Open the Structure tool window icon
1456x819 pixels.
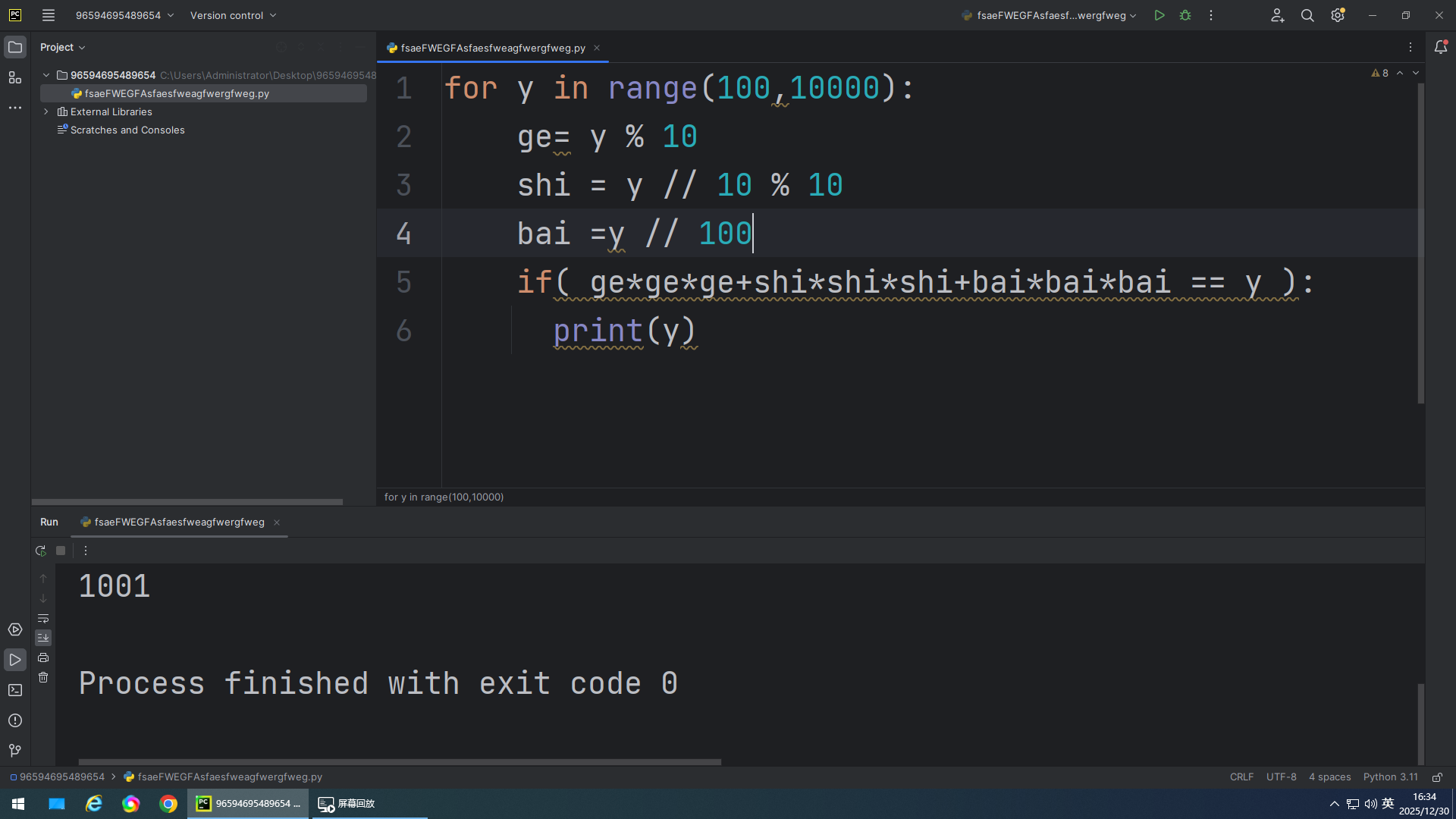[15, 77]
